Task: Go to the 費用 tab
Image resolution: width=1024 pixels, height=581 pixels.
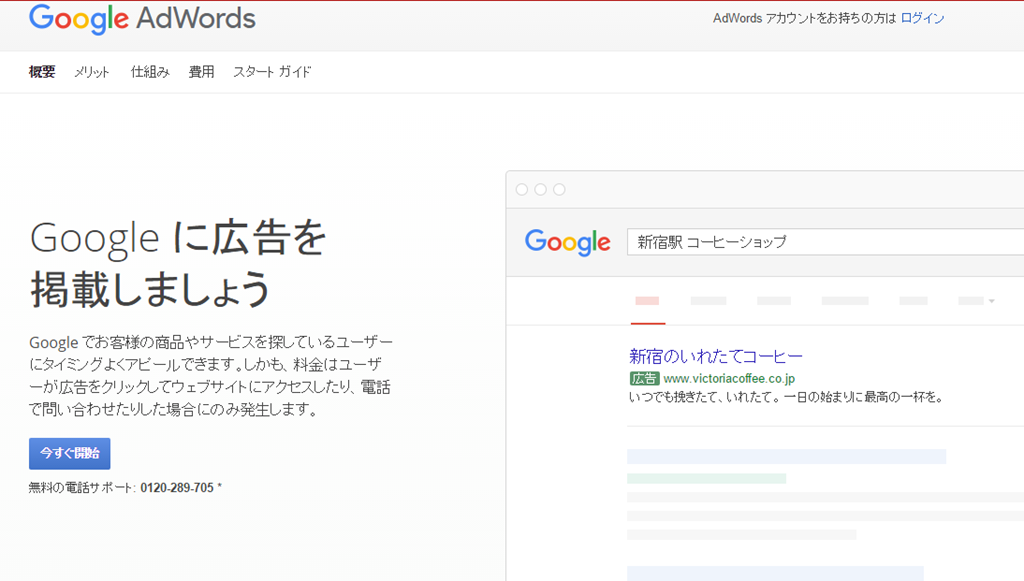Action: [x=201, y=72]
